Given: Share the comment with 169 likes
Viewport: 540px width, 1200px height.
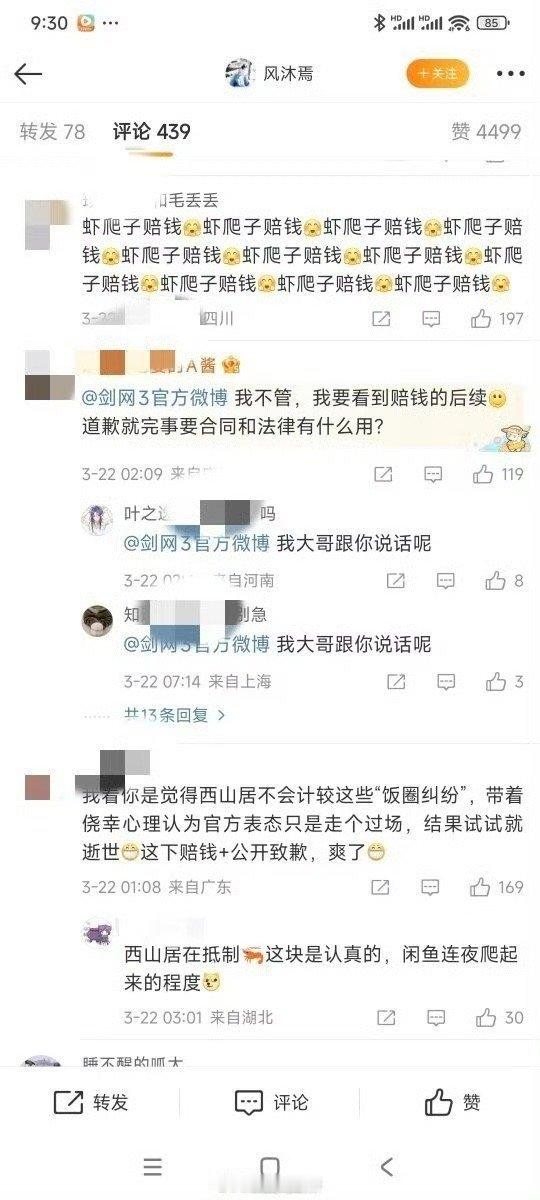Looking at the screenshot, I should [x=381, y=886].
